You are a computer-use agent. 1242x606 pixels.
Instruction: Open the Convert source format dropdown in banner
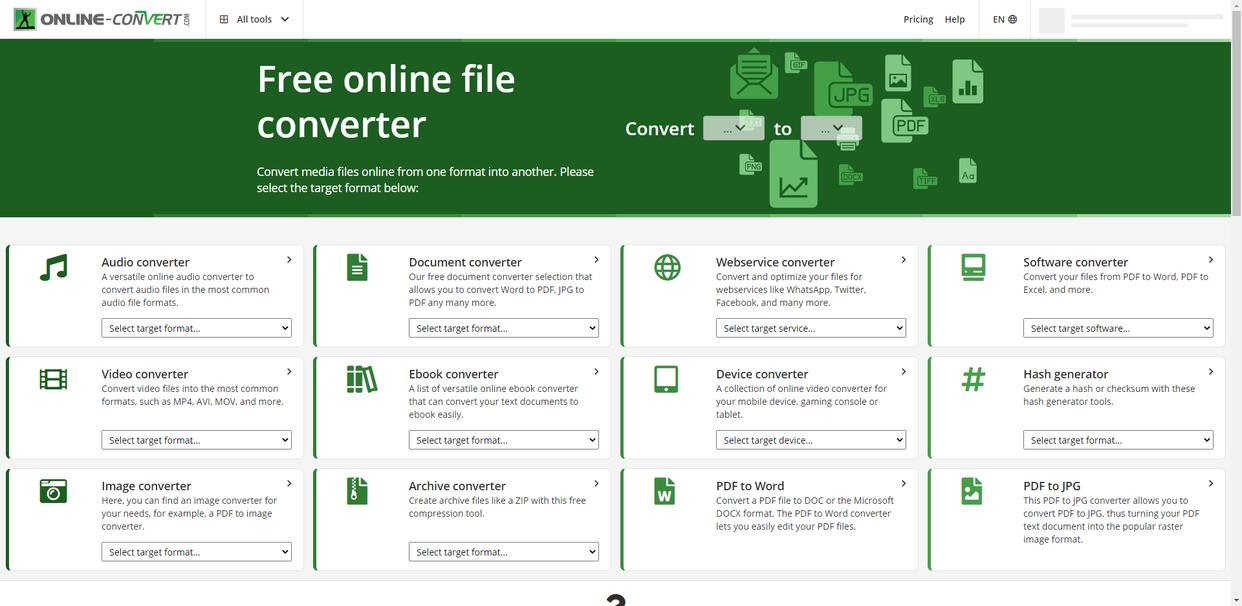733,128
